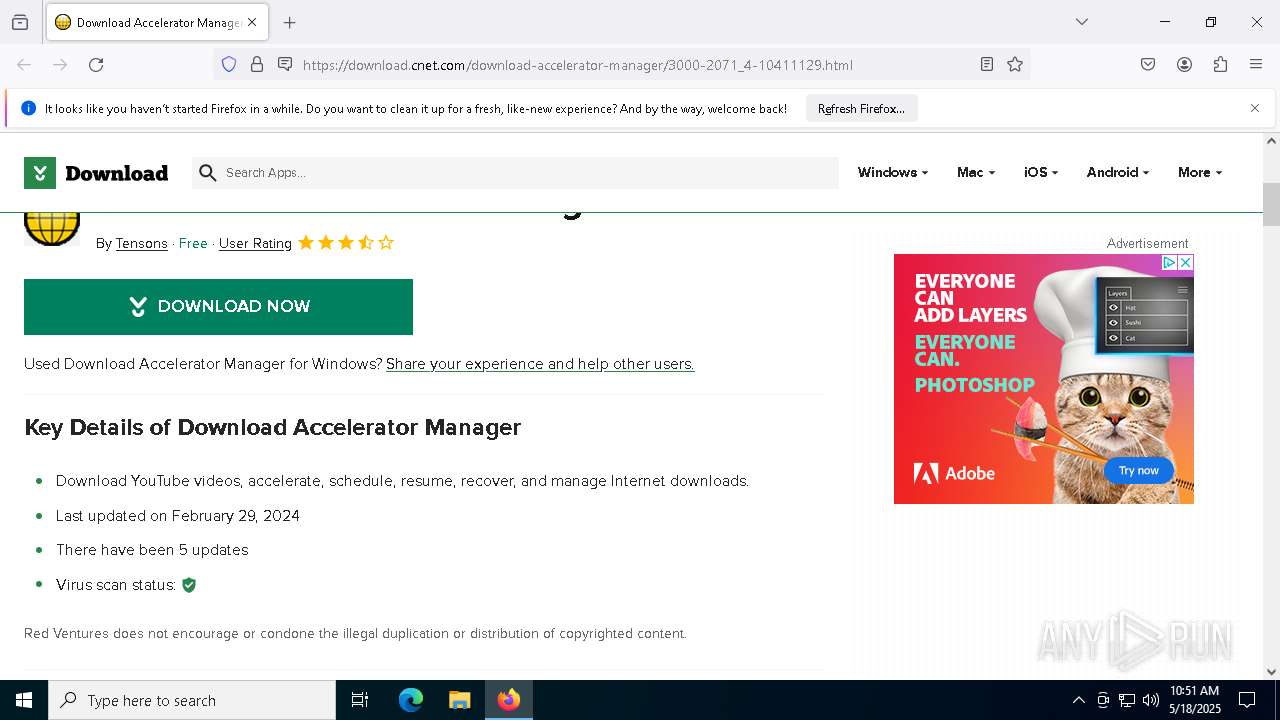Close the Download Accelerator Manager tab
The width and height of the screenshot is (1280, 720).
click(252, 22)
